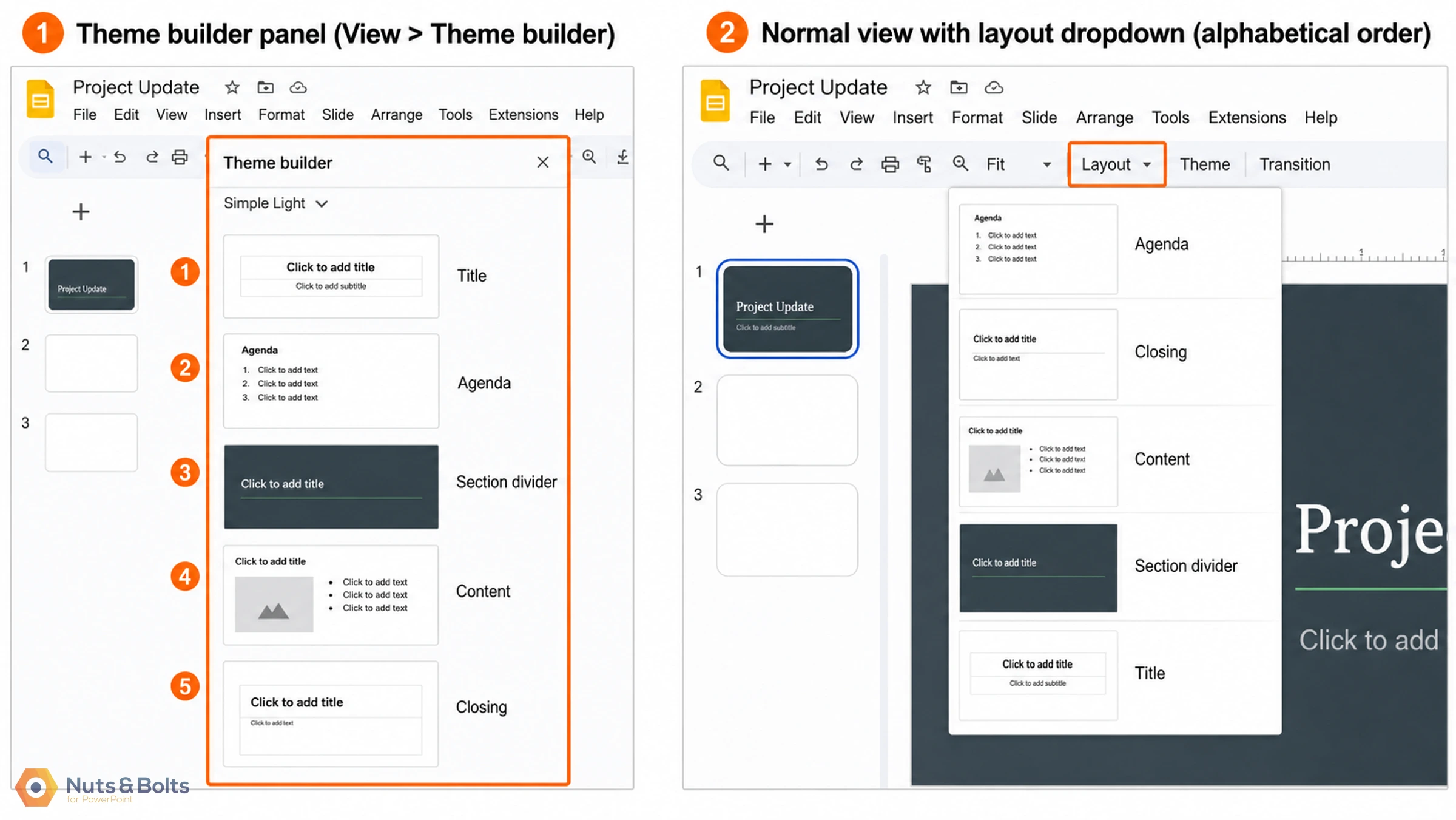Open the File menu in left window
The image size is (1456, 820).
[x=85, y=114]
